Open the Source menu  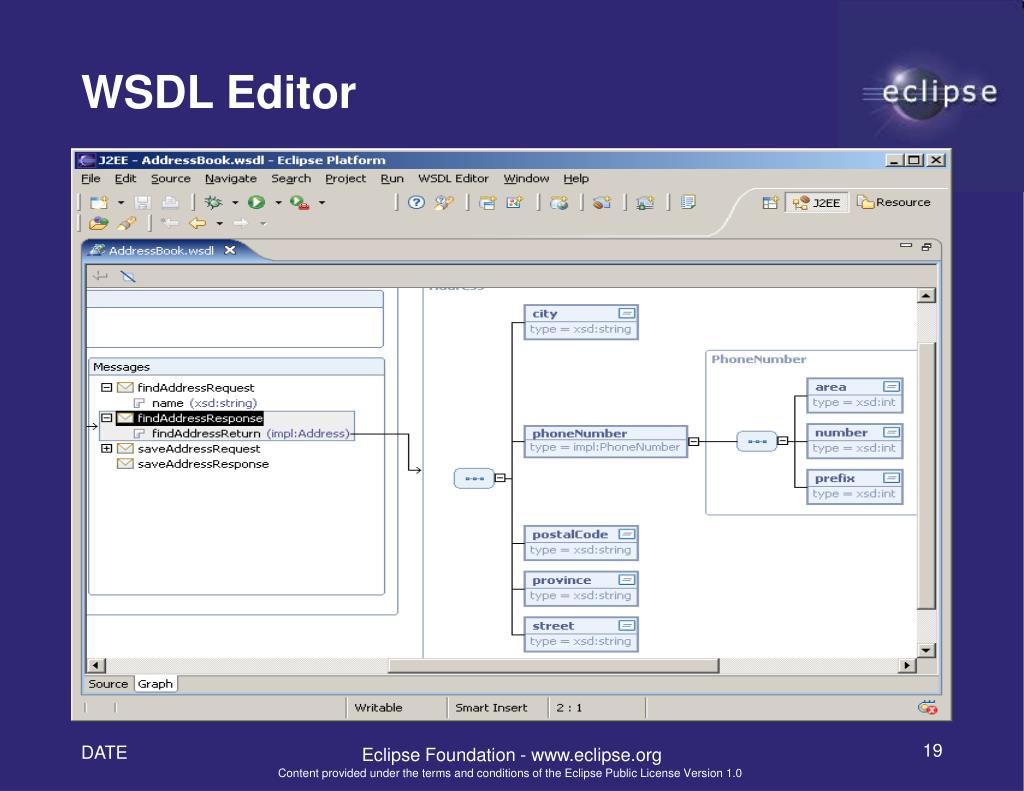(x=171, y=178)
